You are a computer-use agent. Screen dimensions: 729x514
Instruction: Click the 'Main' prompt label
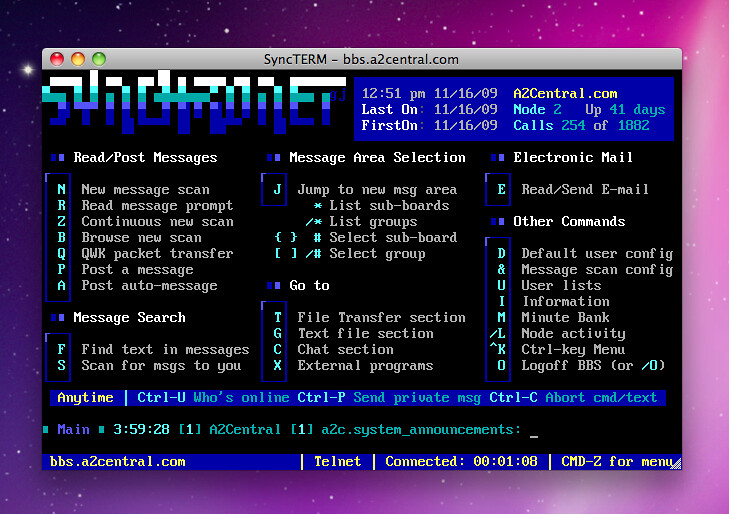point(73,429)
